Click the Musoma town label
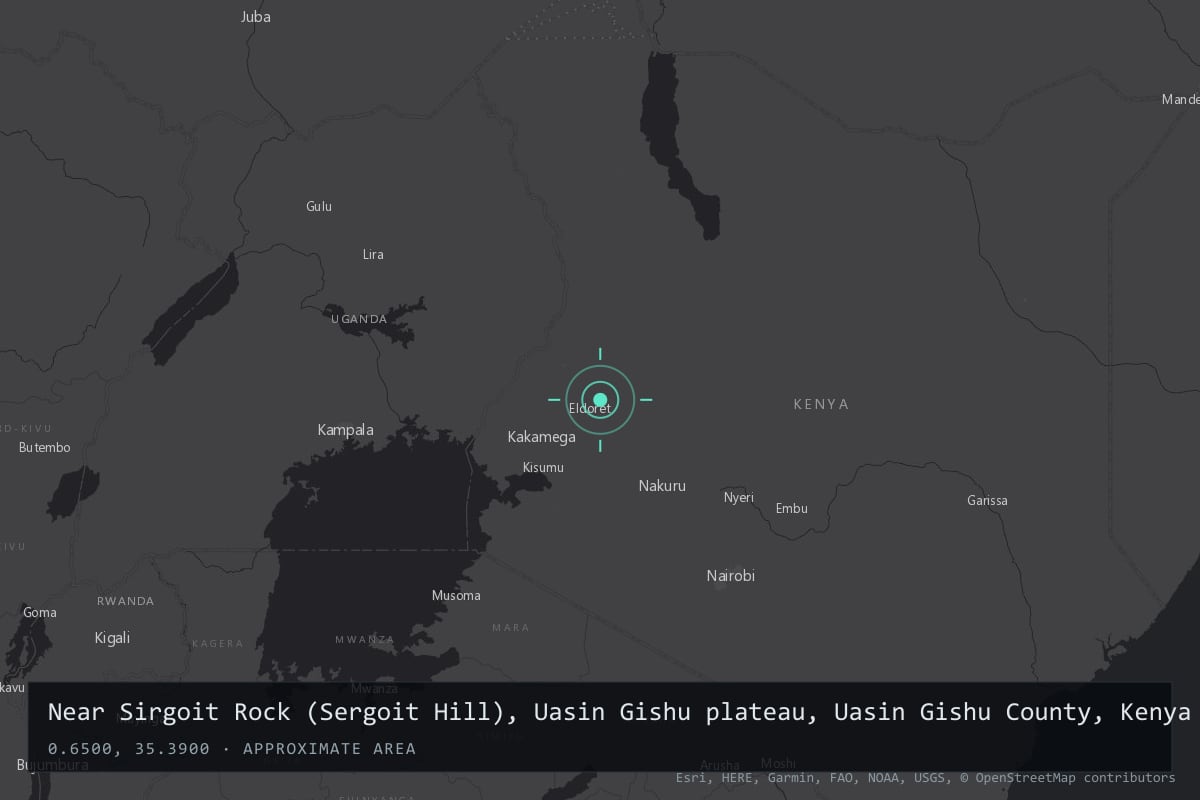 (456, 596)
